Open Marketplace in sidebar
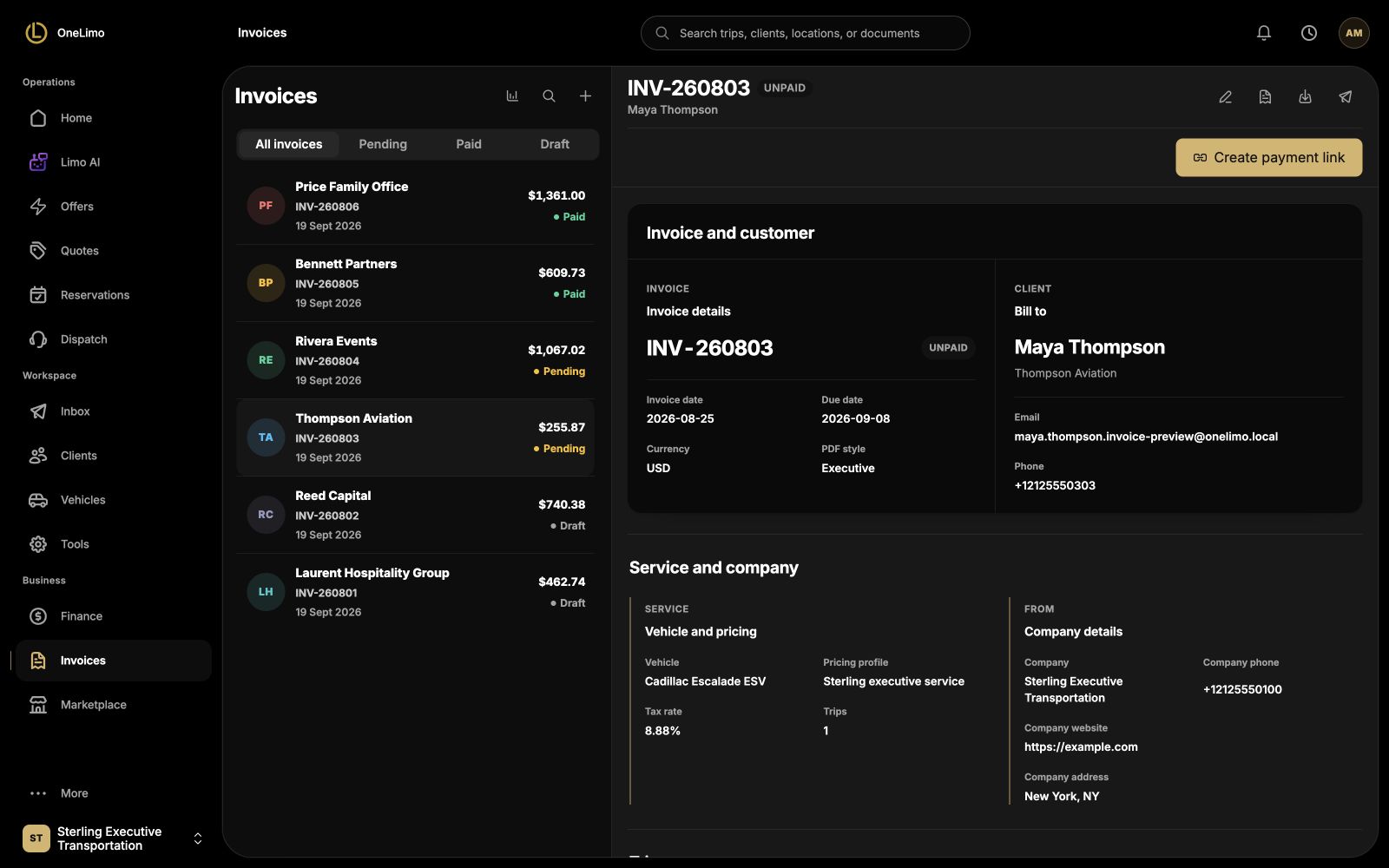 114,705
